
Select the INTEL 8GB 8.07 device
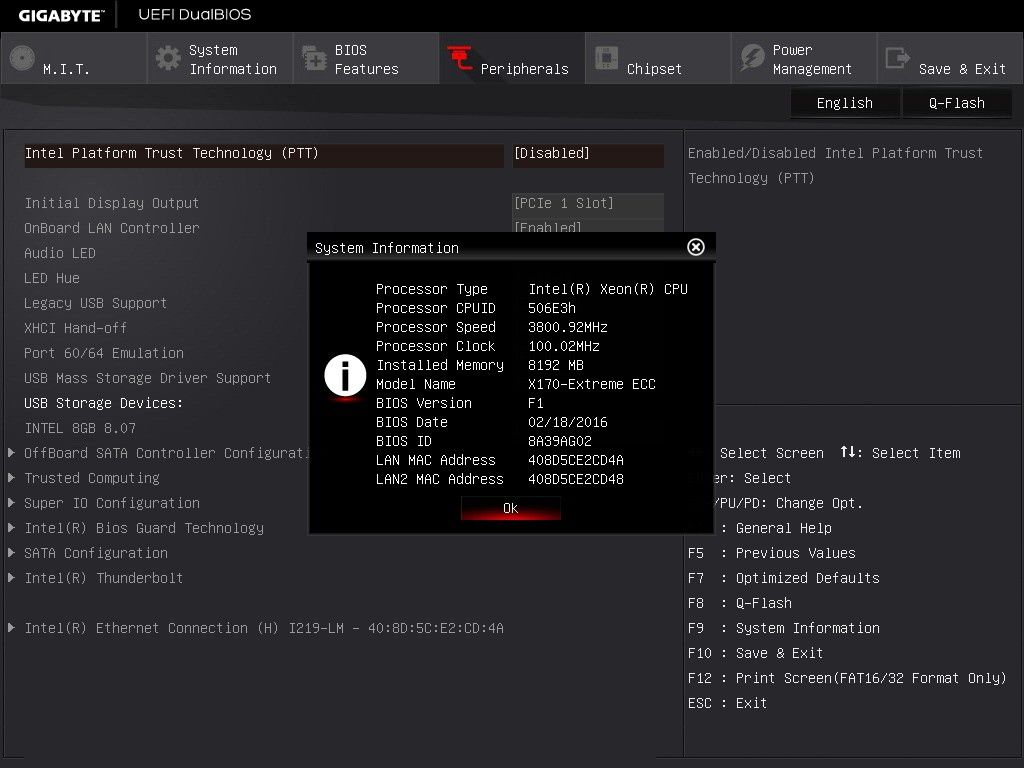click(80, 428)
